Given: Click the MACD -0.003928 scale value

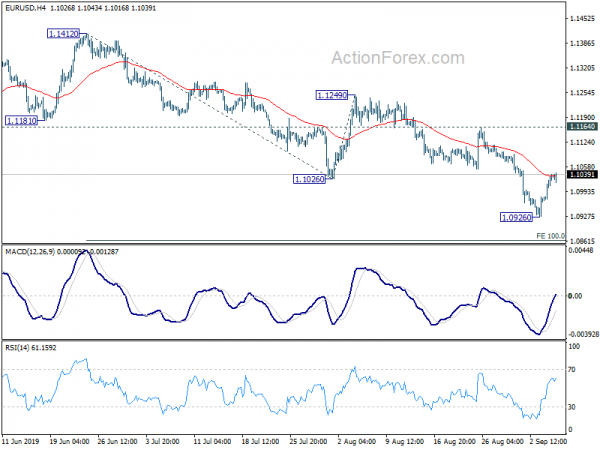Looking at the screenshot, I should [x=584, y=334].
